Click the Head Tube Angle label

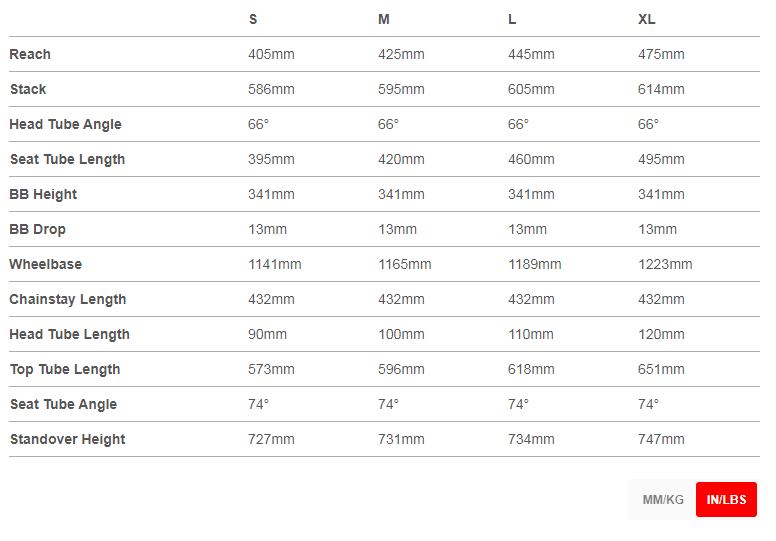tap(65, 124)
